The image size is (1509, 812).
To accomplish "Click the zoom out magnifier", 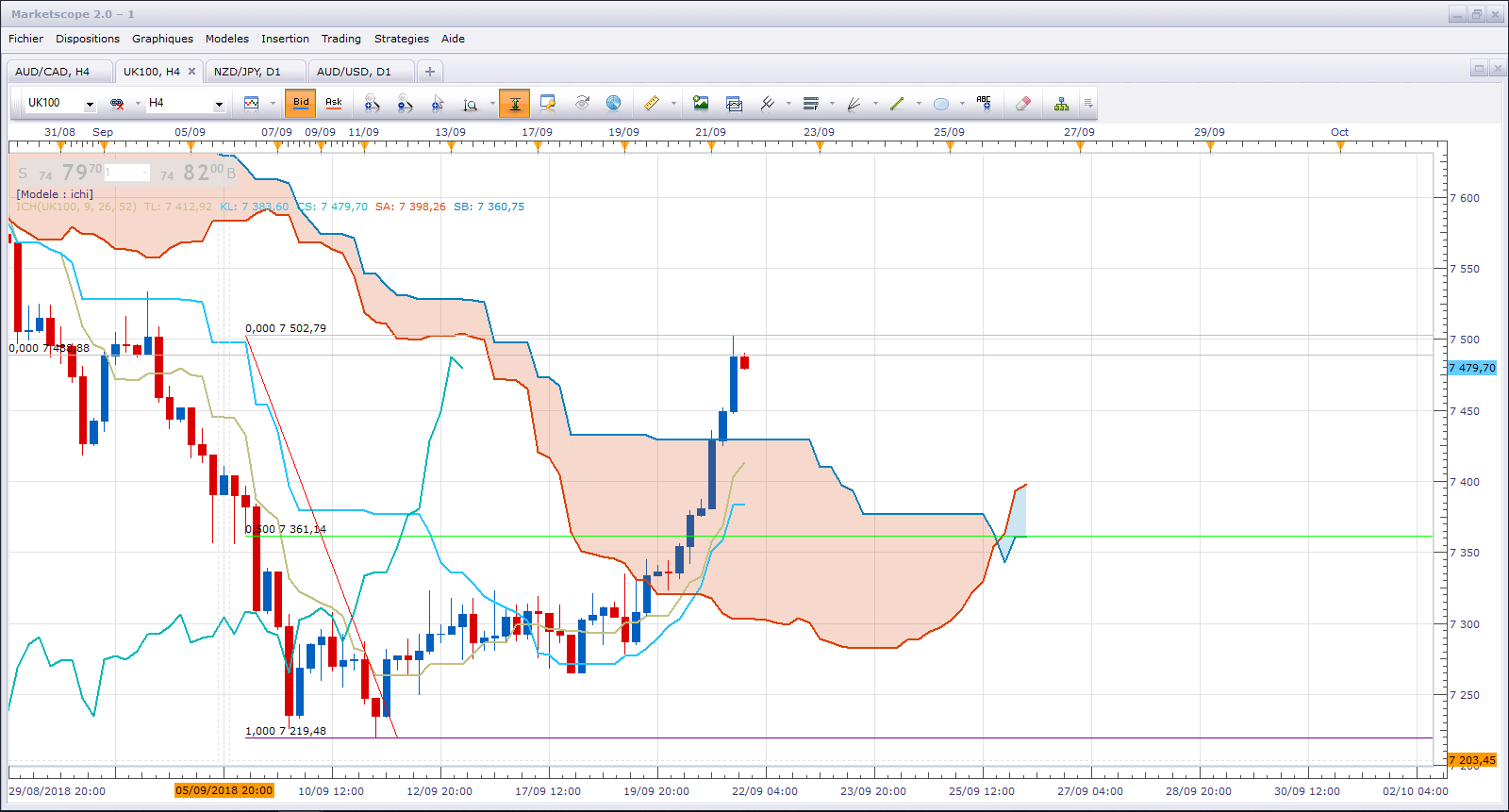I will pos(405,104).
